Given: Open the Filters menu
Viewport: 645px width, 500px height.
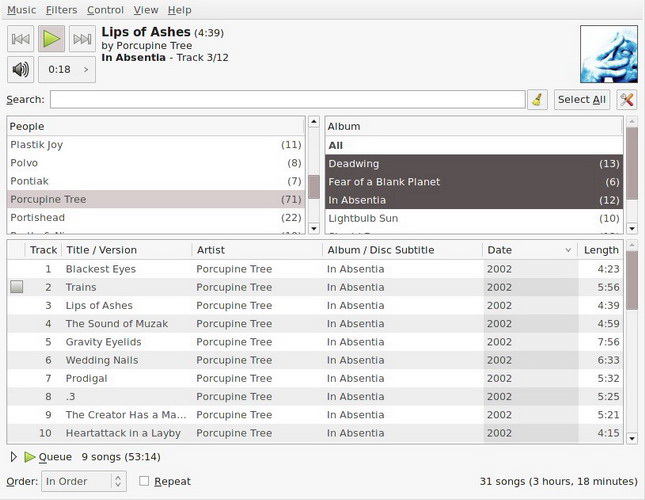Looking at the screenshot, I should pyautogui.click(x=61, y=10).
